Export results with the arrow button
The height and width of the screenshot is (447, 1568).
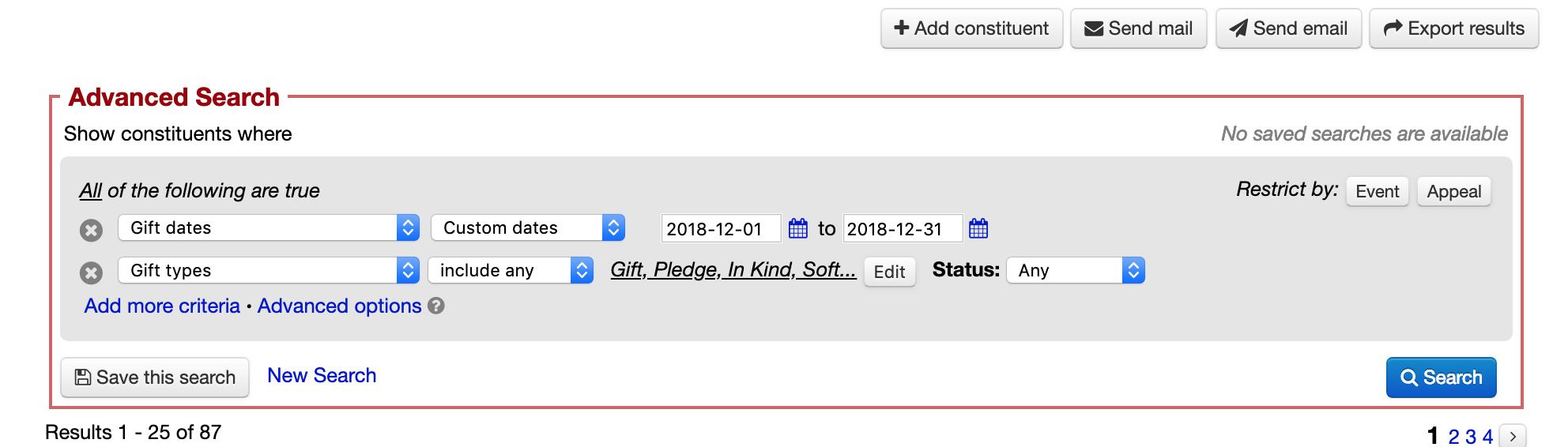tap(1453, 28)
